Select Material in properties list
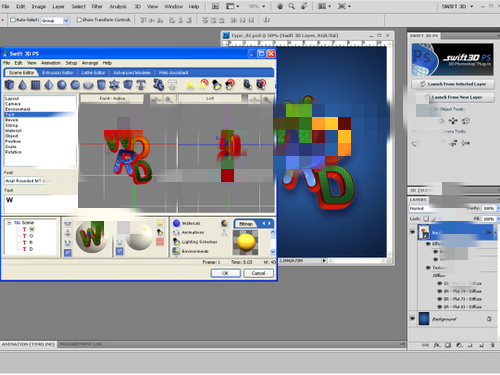Viewport: 500px width, 375px height. [x=13, y=131]
